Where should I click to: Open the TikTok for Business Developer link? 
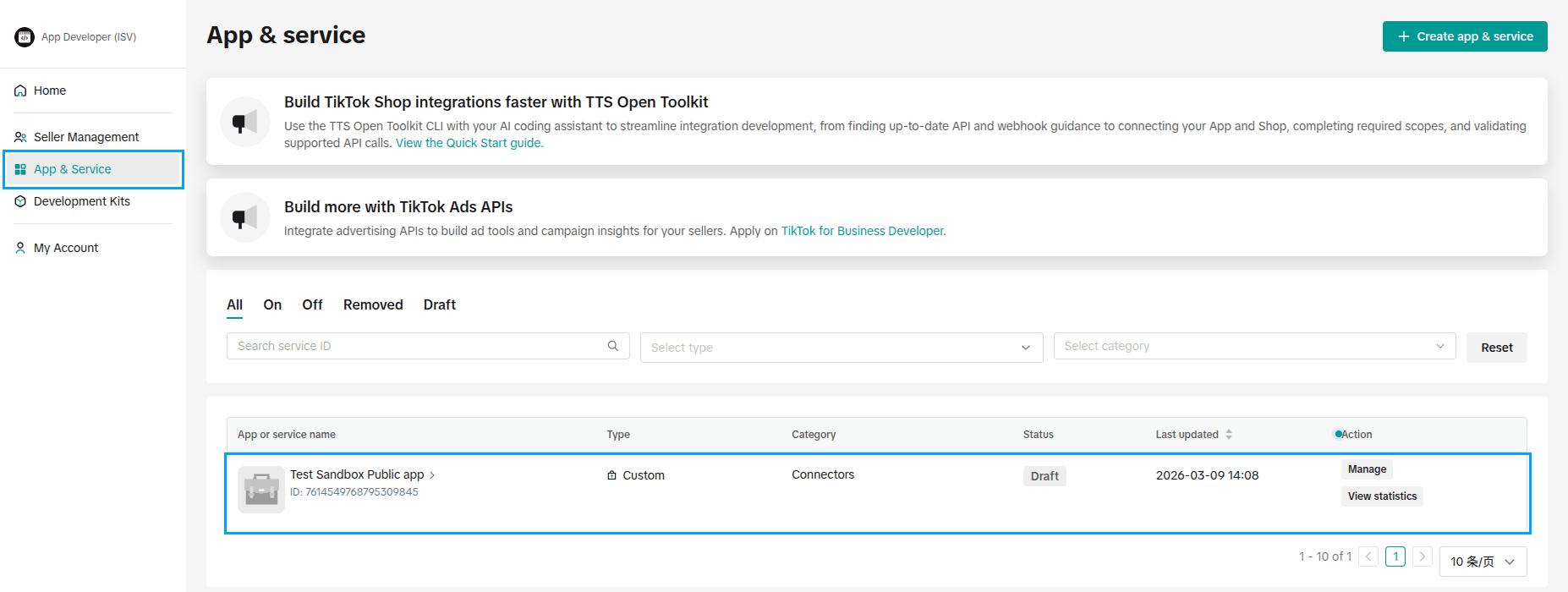(863, 231)
